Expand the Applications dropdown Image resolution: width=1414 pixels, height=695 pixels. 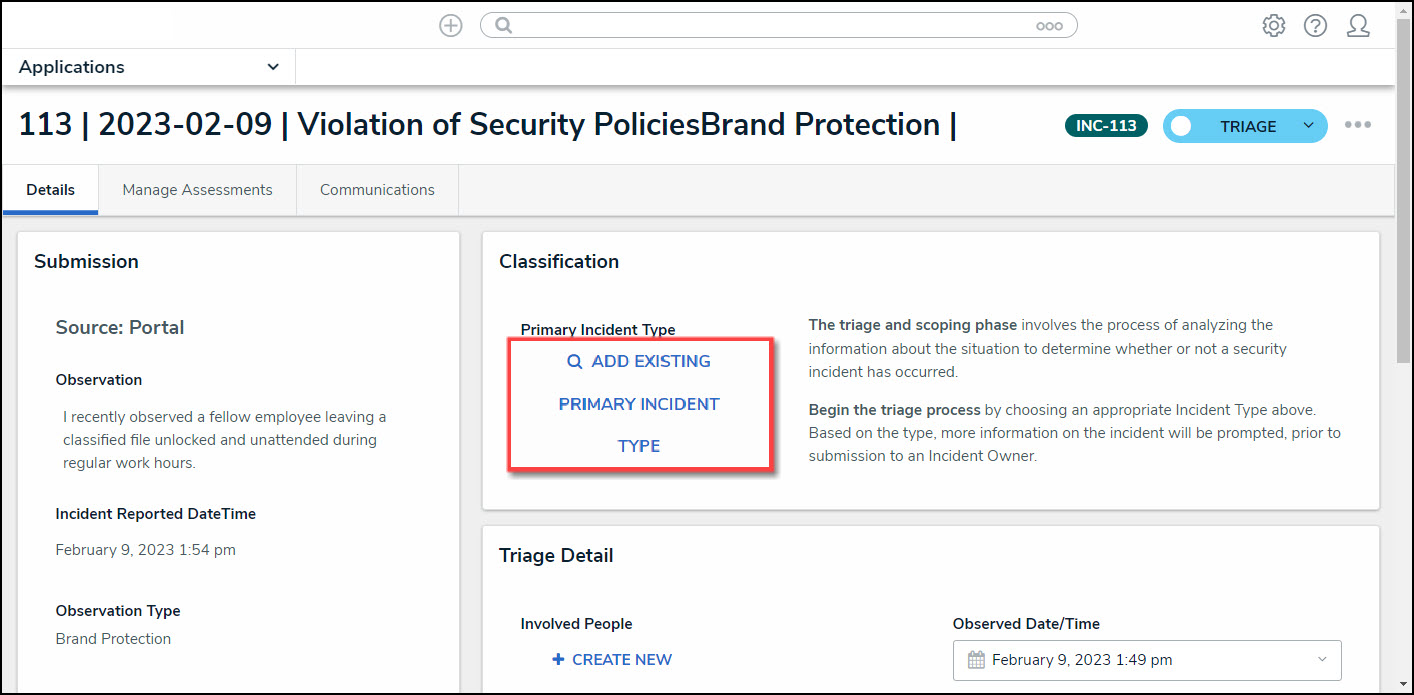click(273, 67)
